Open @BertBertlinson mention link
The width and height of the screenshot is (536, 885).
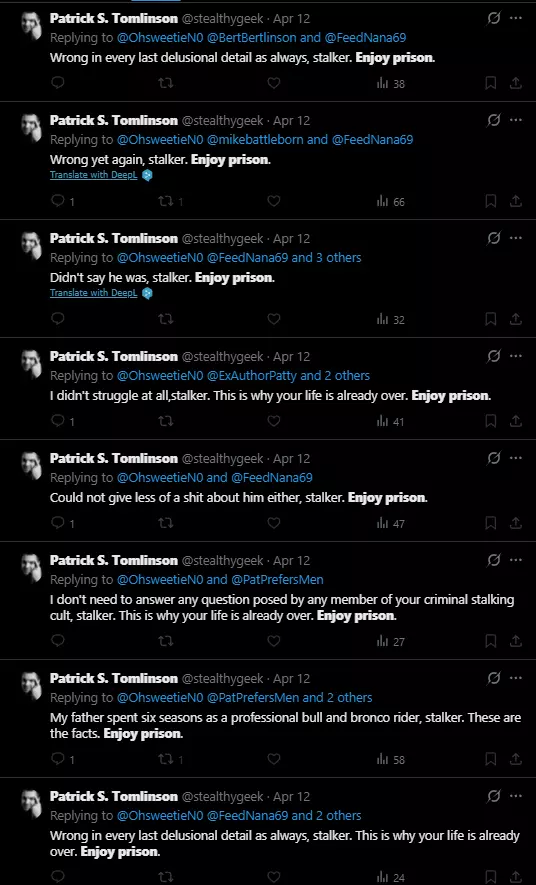pos(252,38)
